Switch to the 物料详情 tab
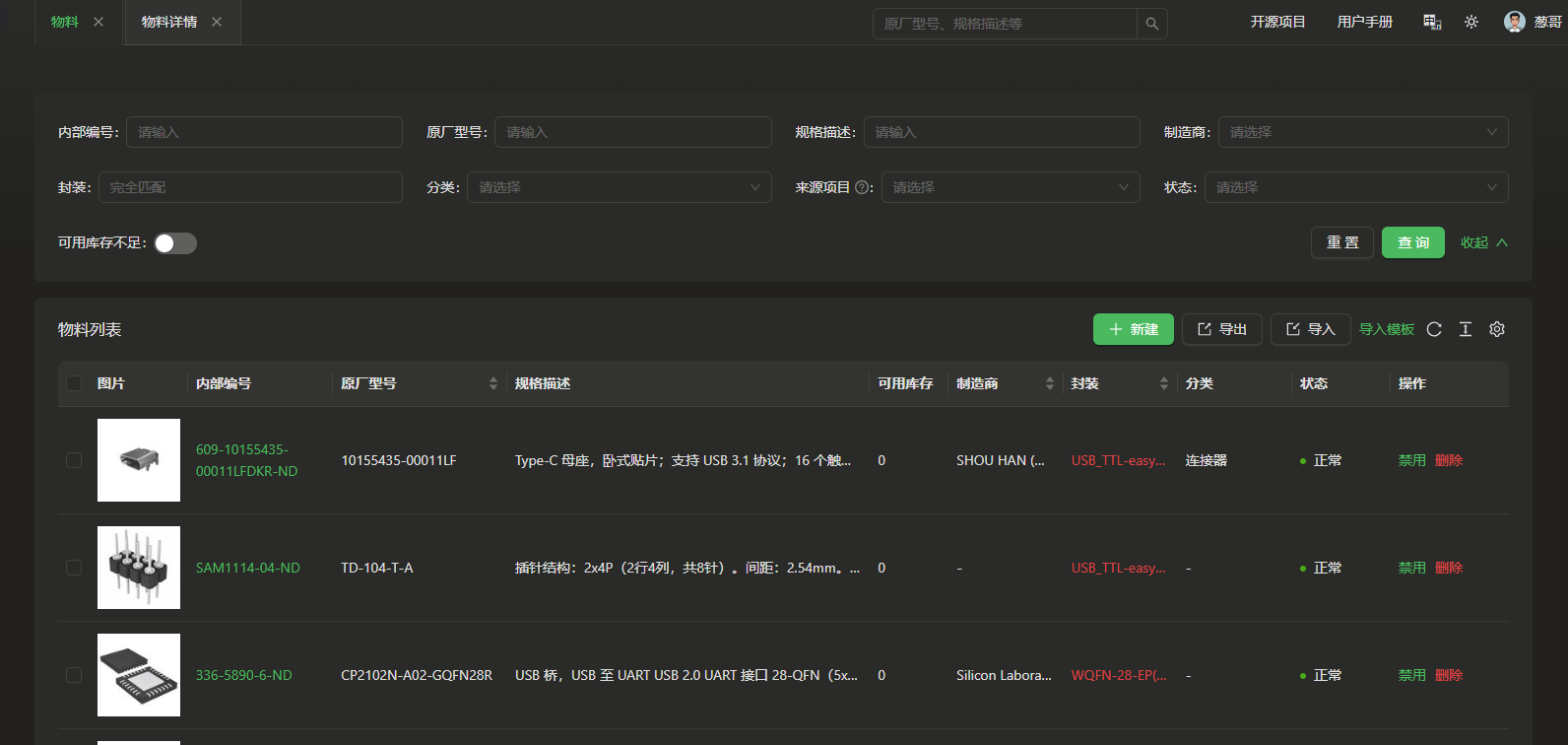Screen dimensions: 1568x745 pyautogui.click(x=169, y=22)
